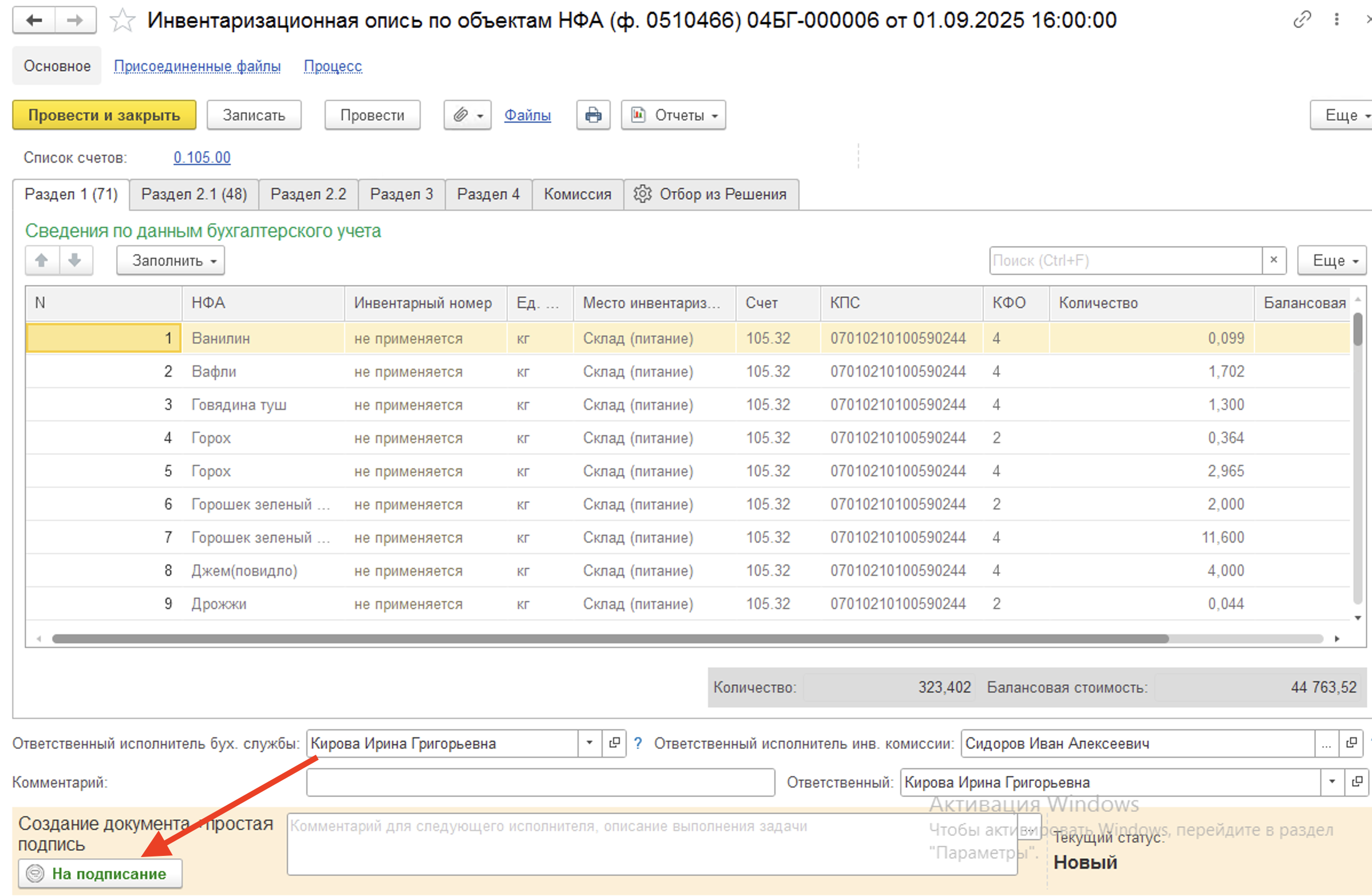The width and height of the screenshot is (1372, 896).
Task: Open the Кирова Ирина accounting executor record
Action: pos(615,743)
